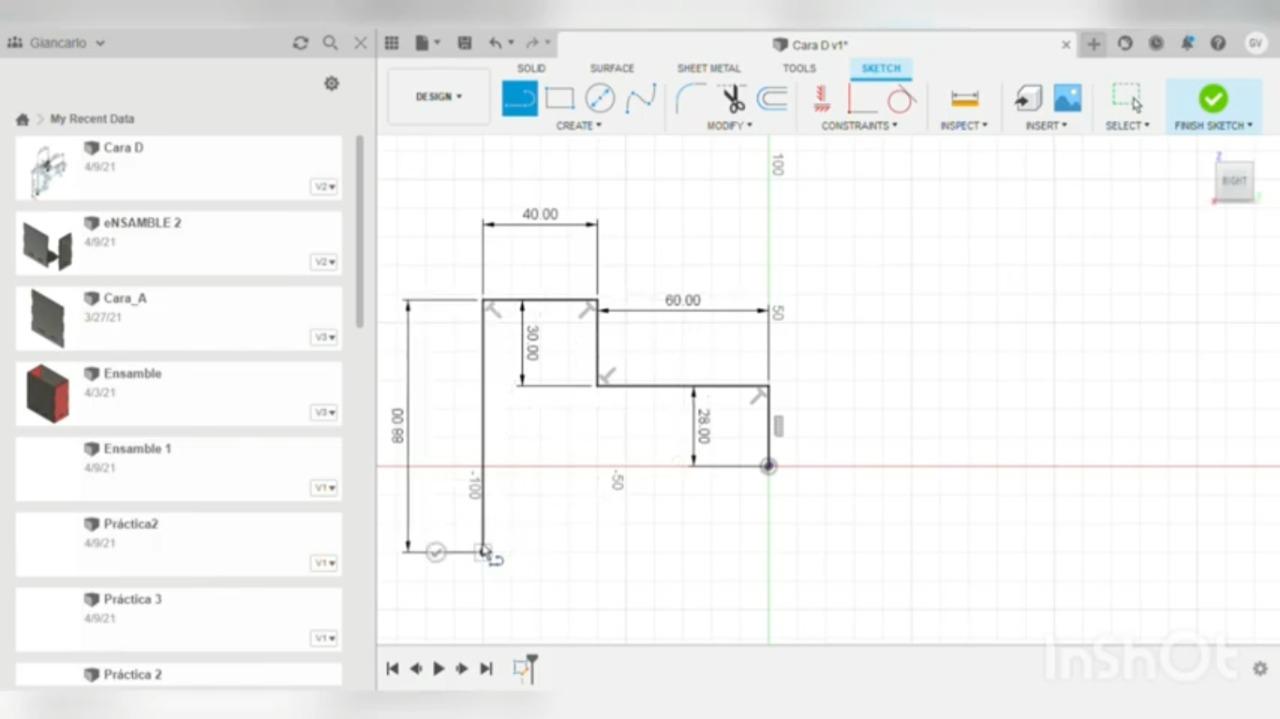Open the Help question mark
The width and height of the screenshot is (1280, 719).
[x=1218, y=43]
